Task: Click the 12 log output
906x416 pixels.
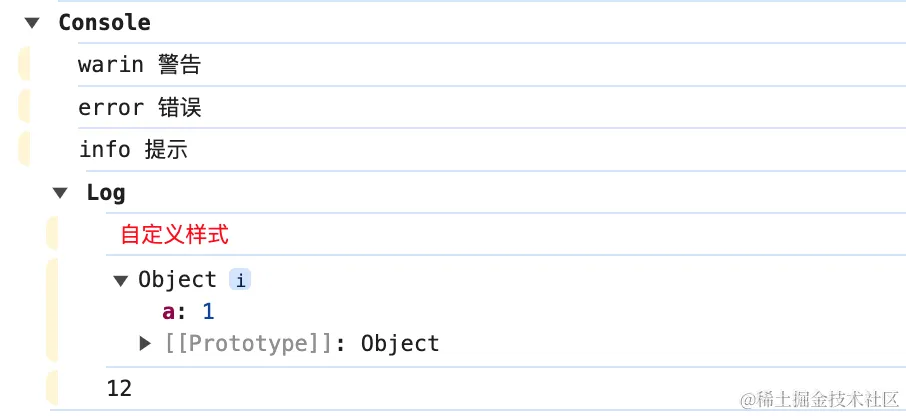Action: (120, 388)
